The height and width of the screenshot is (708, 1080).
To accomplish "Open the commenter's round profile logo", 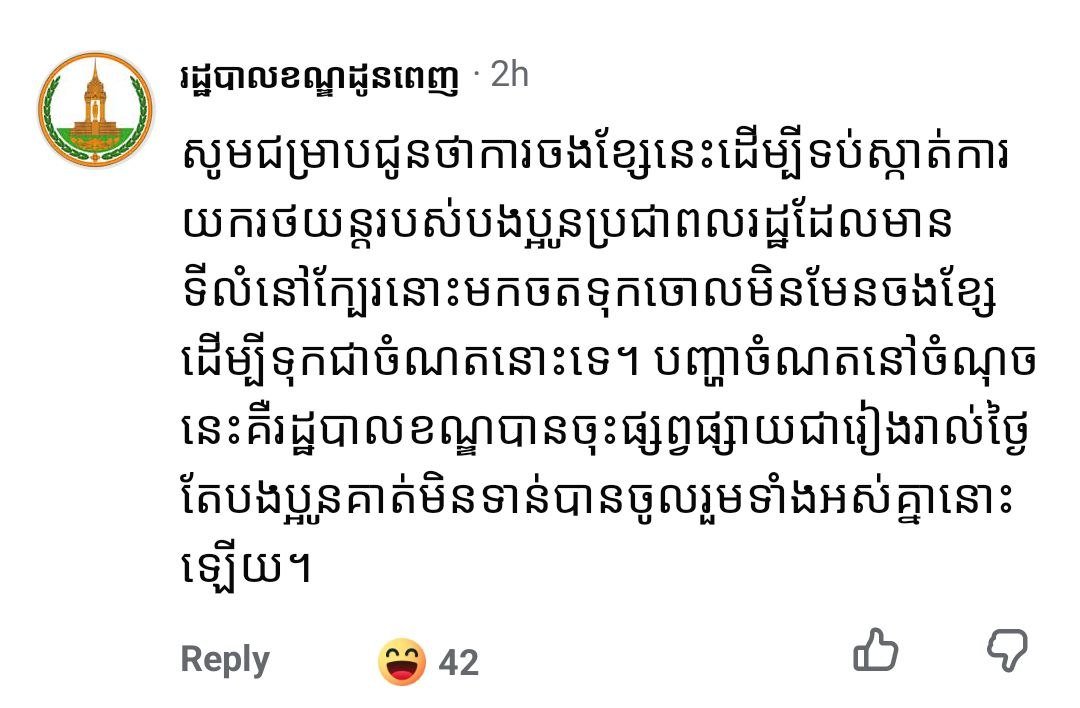I will 96,110.
